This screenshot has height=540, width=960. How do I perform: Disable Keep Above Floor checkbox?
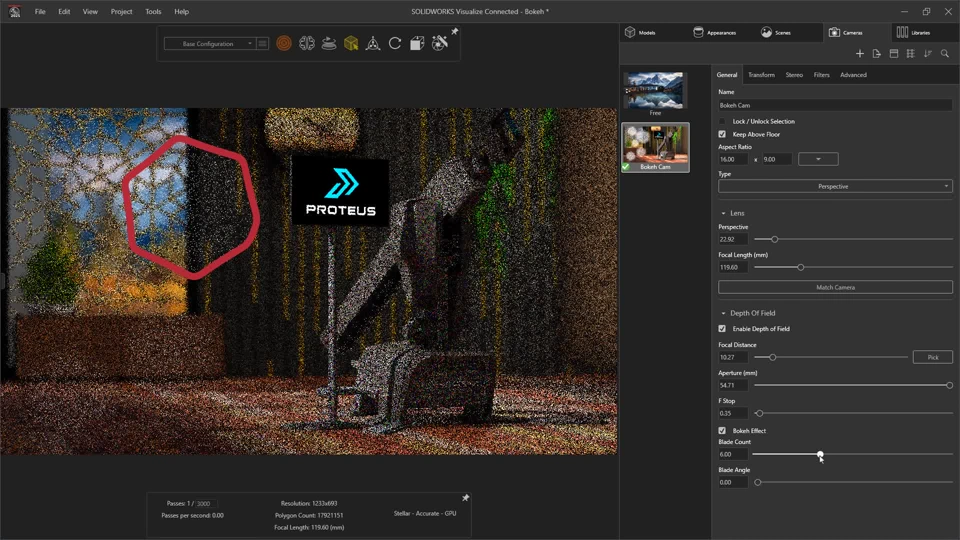(x=722, y=134)
